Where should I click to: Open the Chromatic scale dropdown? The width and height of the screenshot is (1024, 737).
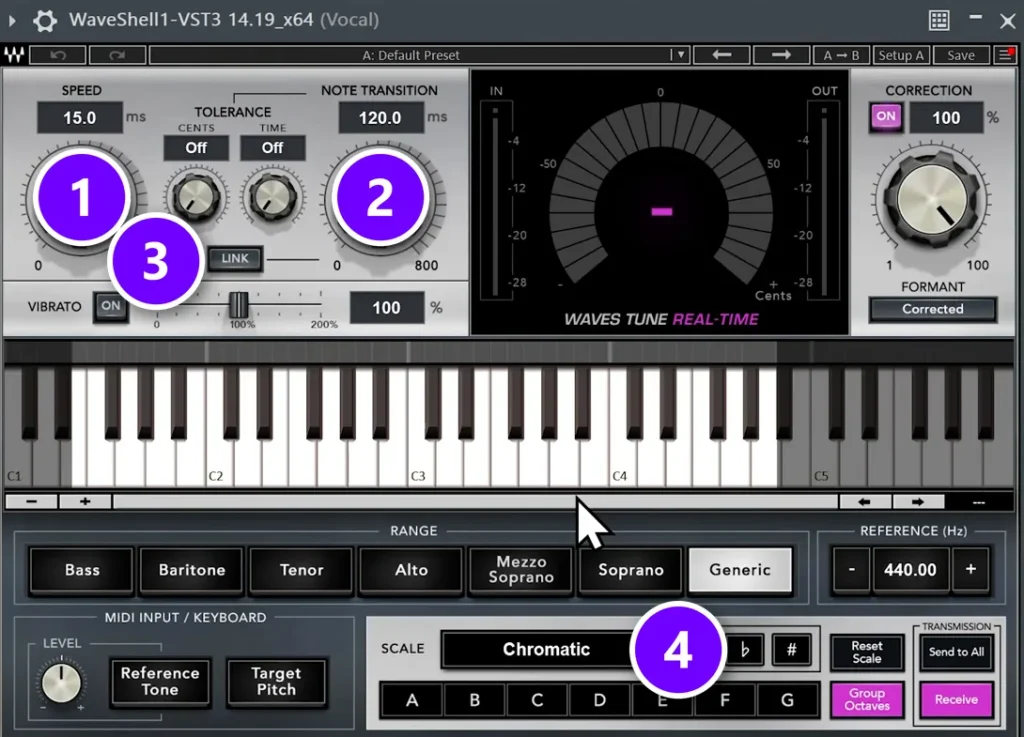pos(546,649)
